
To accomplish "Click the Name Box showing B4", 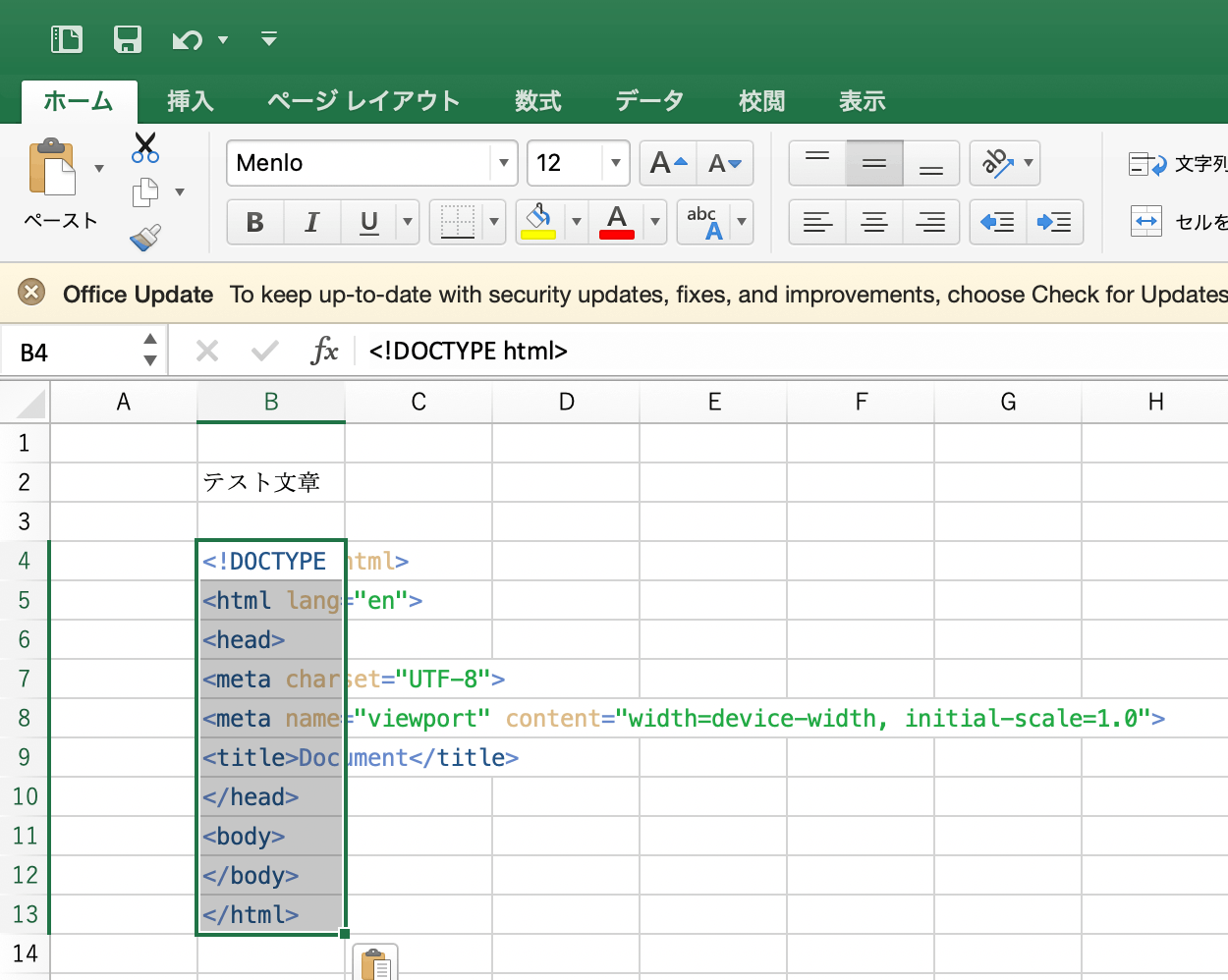I will click(69, 352).
